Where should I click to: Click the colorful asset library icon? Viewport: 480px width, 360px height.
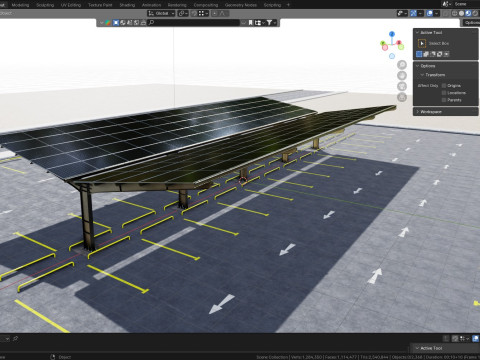point(108,23)
